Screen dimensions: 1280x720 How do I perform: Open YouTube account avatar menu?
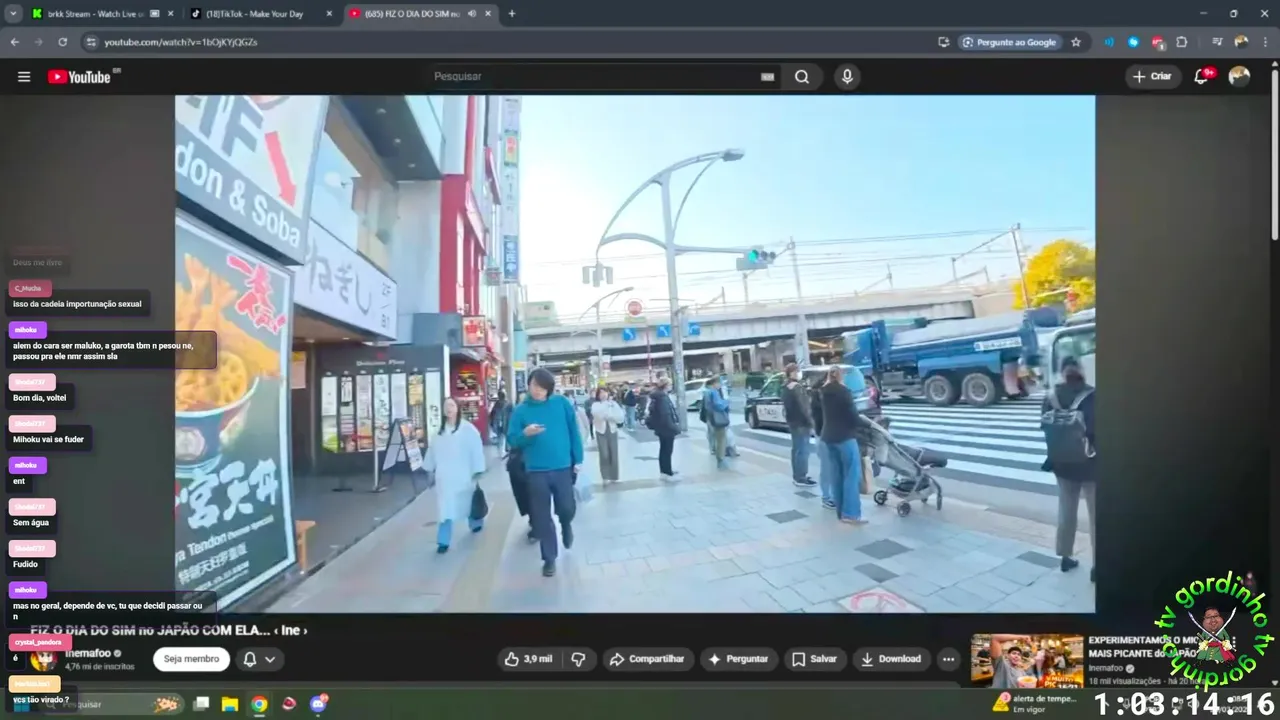pyautogui.click(x=1239, y=77)
